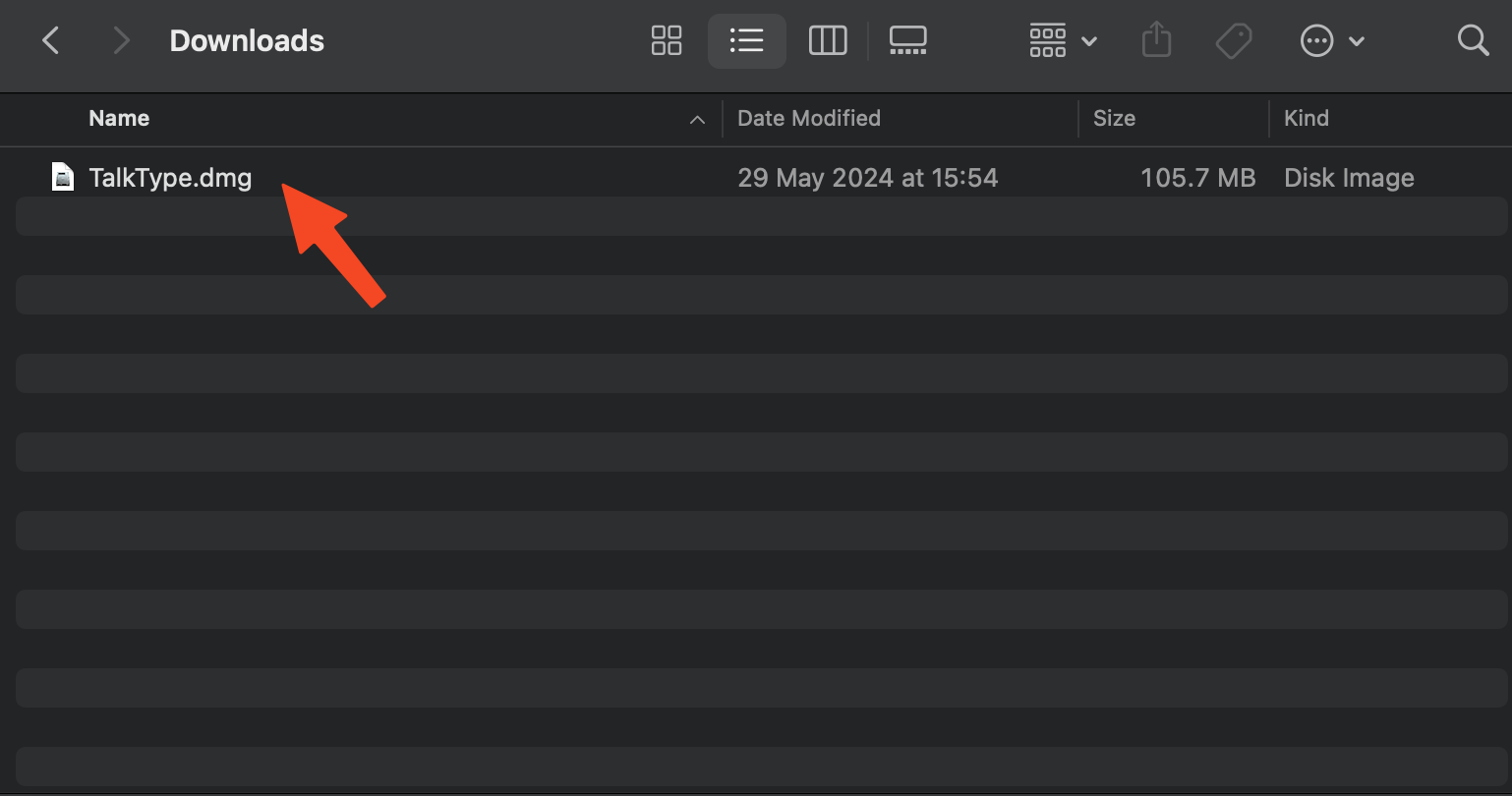Select the TalkType.dmg file name
Viewport: 1512px width, 796px height.
[170, 177]
